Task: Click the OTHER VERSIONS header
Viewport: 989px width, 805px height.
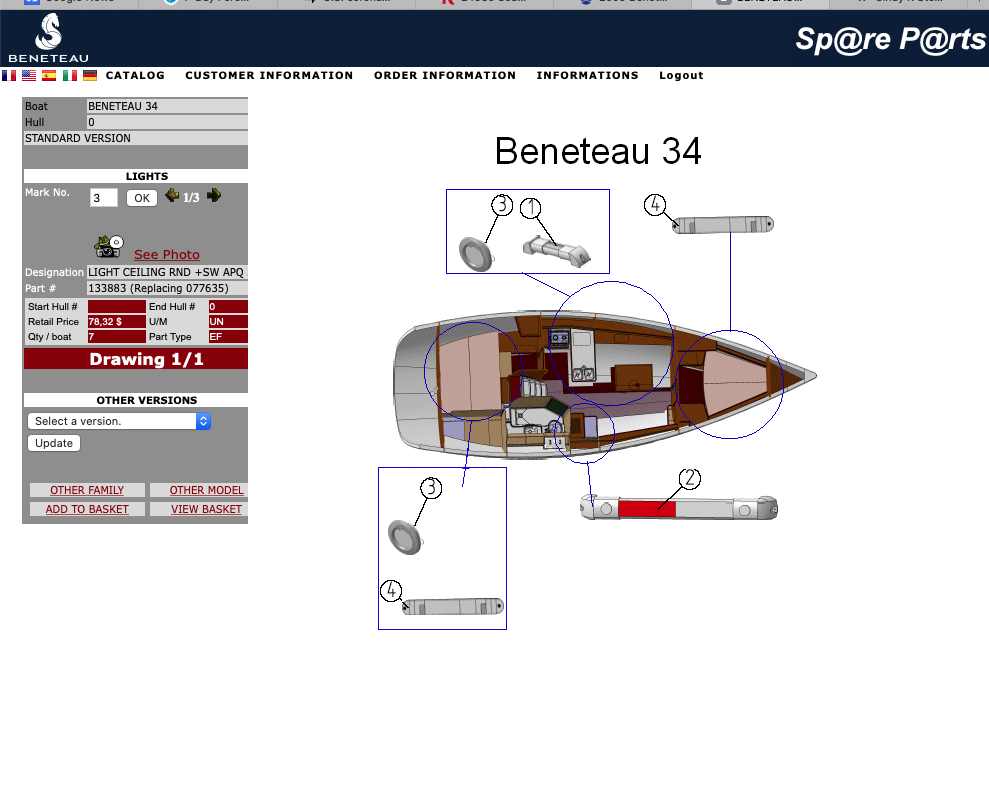Action: (136, 400)
